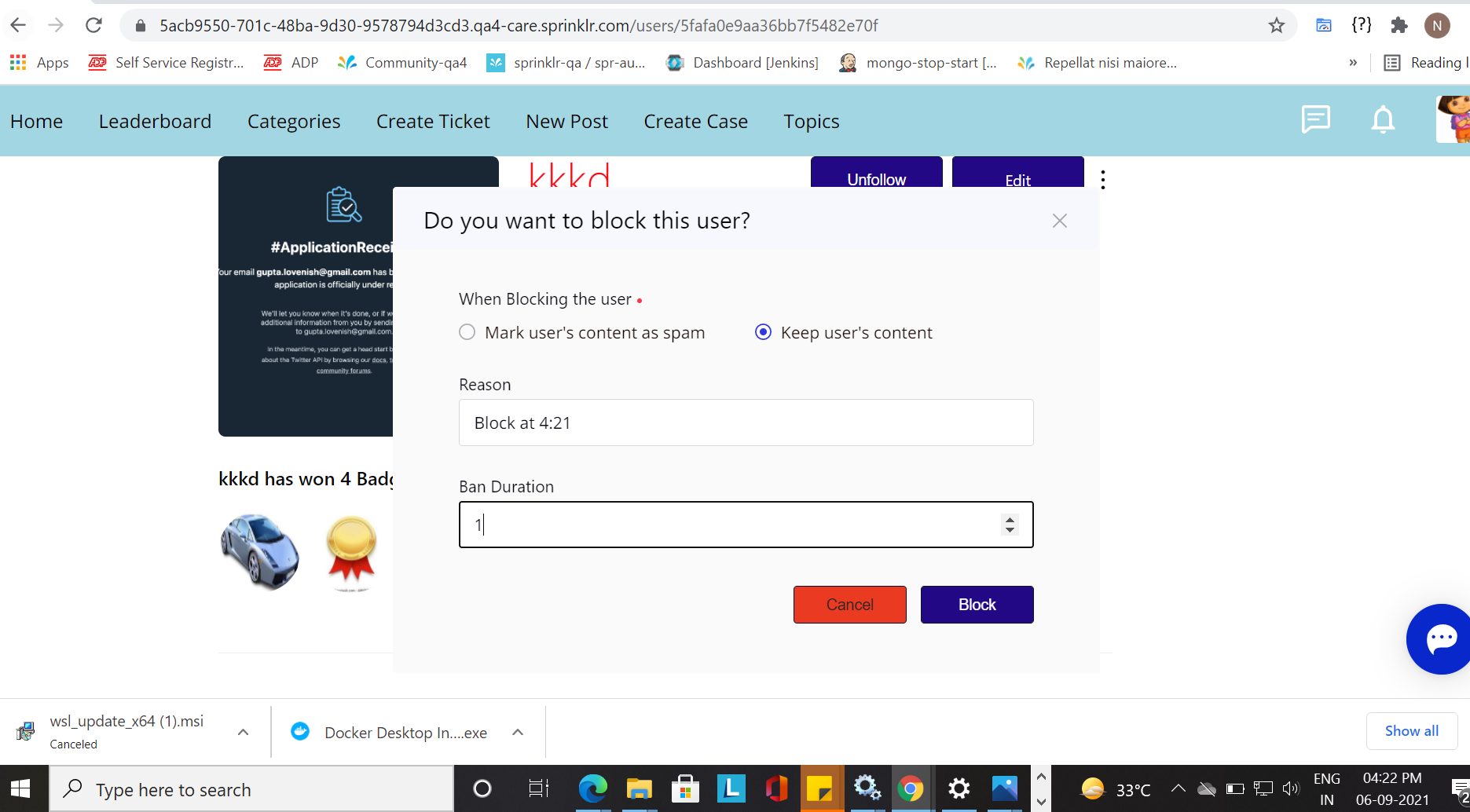
Task: Show hidden system tray icons
Action: pos(1178,788)
